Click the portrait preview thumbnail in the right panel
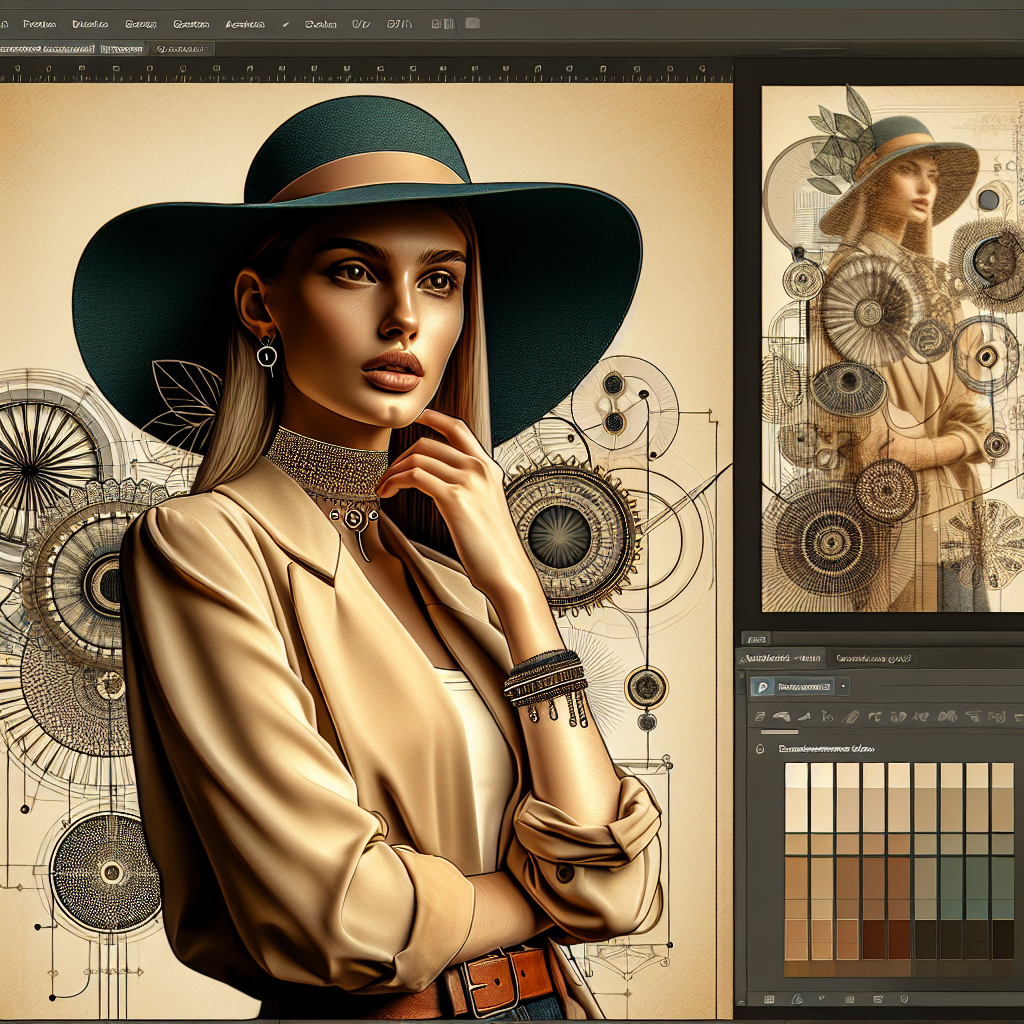1024x1024 pixels. tap(892, 348)
